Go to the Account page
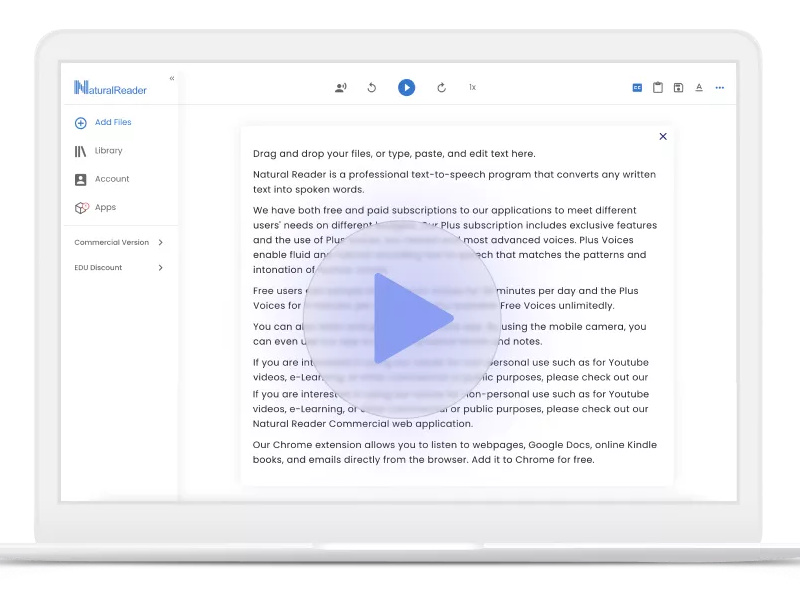Viewport: 800px width, 600px height. pos(112,179)
